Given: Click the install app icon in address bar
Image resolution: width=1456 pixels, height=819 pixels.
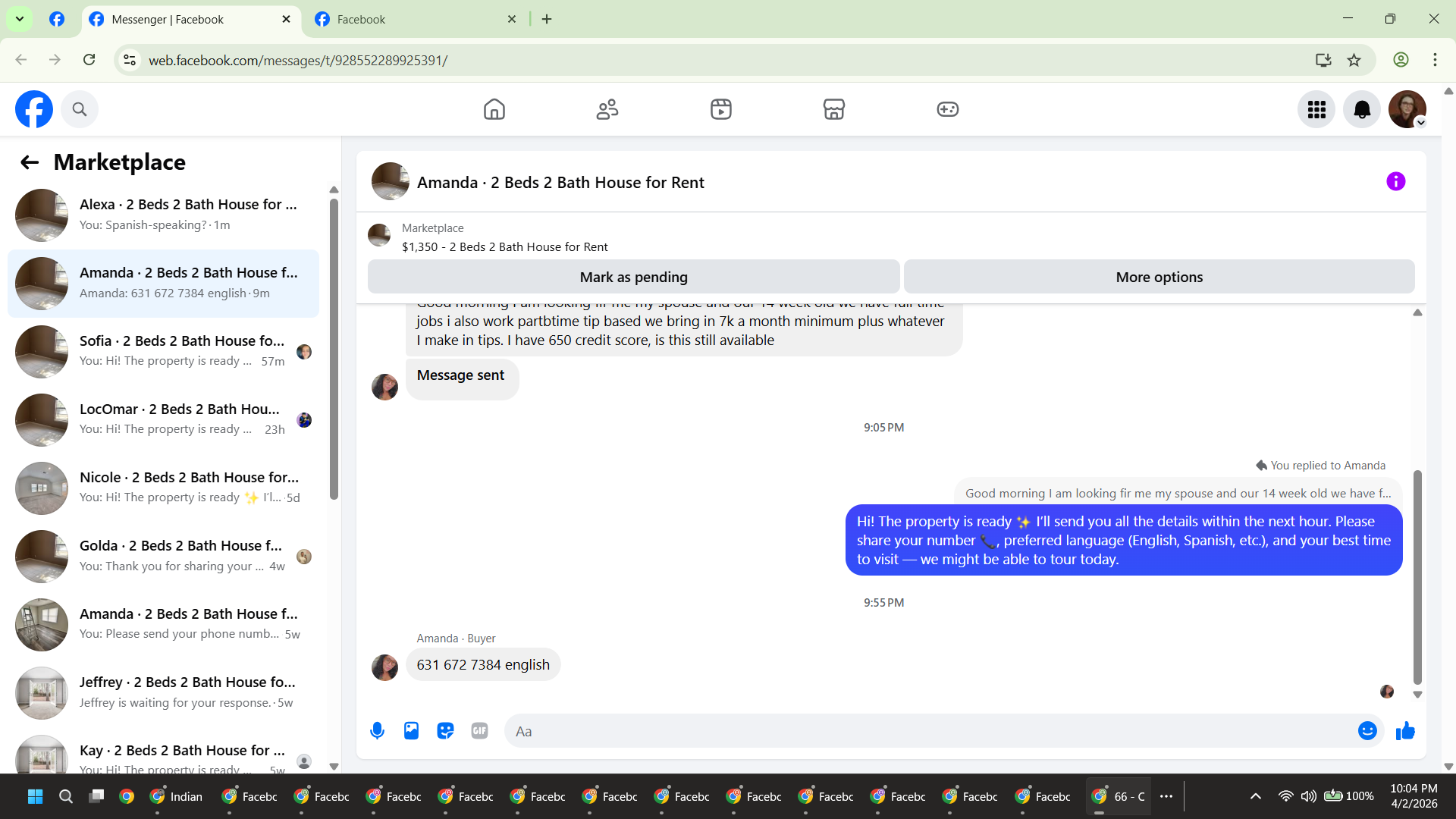Looking at the screenshot, I should click(1323, 60).
